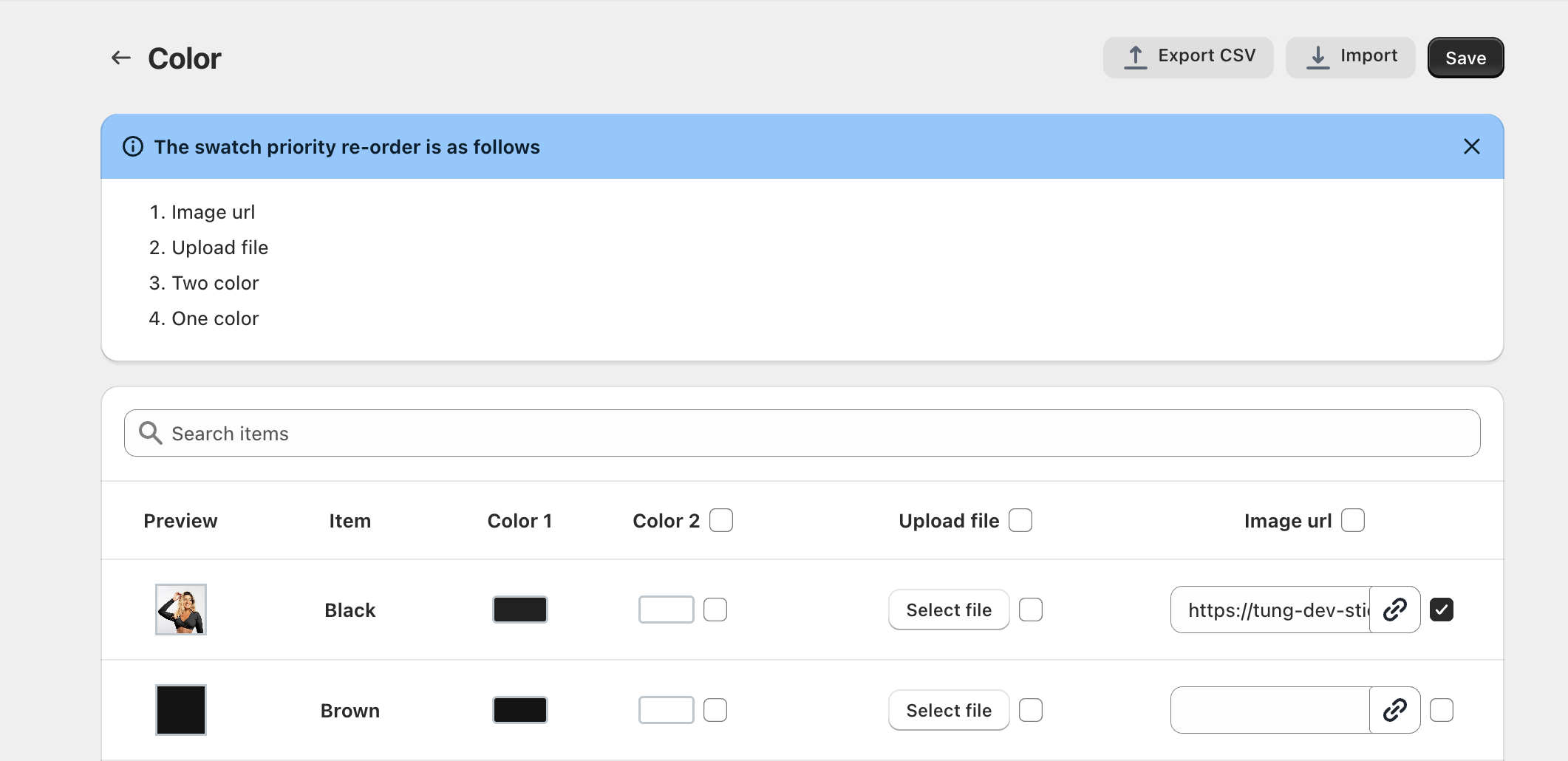Viewport: 1568px width, 761px height.
Task: Enable Upload file checkbox for Brown
Action: pyautogui.click(x=1031, y=710)
